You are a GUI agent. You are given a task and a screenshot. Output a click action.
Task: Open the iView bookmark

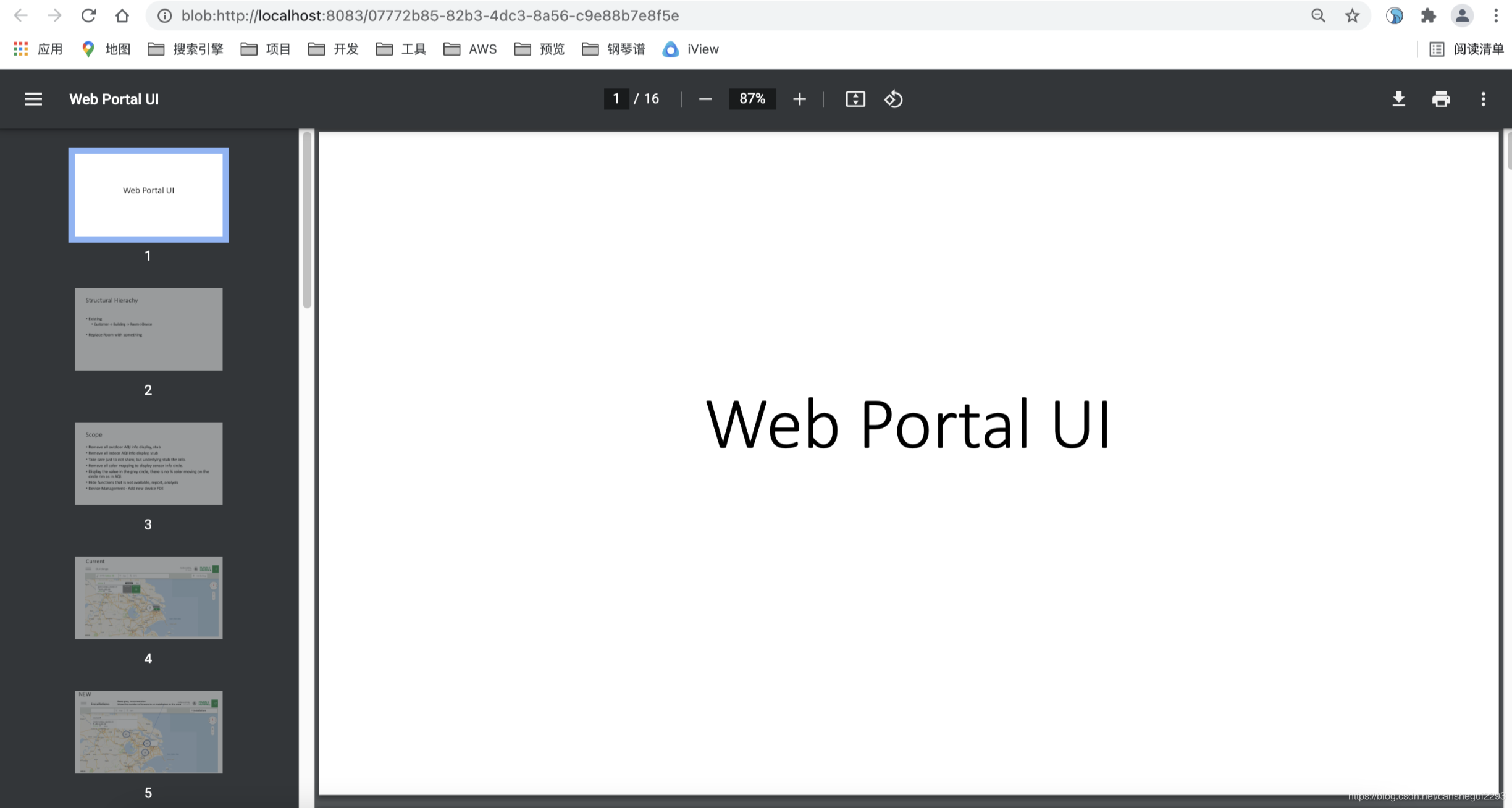691,49
